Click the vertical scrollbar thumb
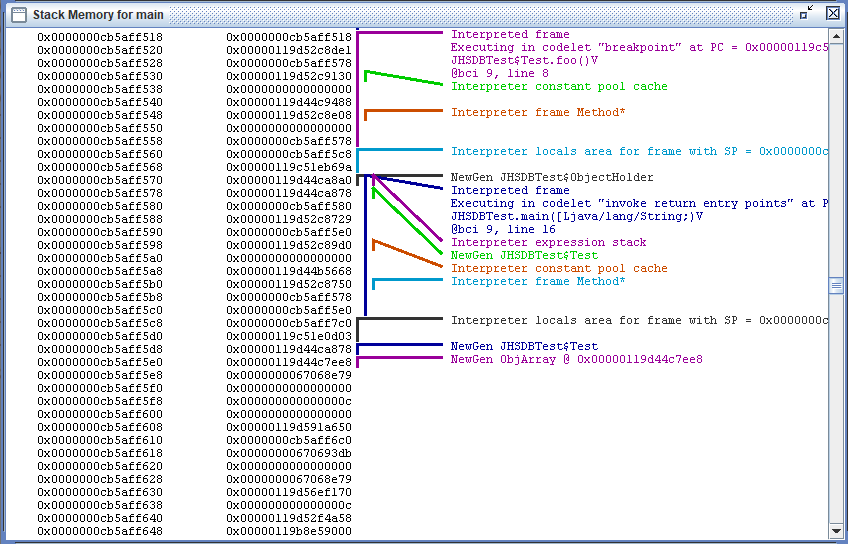Viewport: 848px width, 544px height. click(x=836, y=286)
